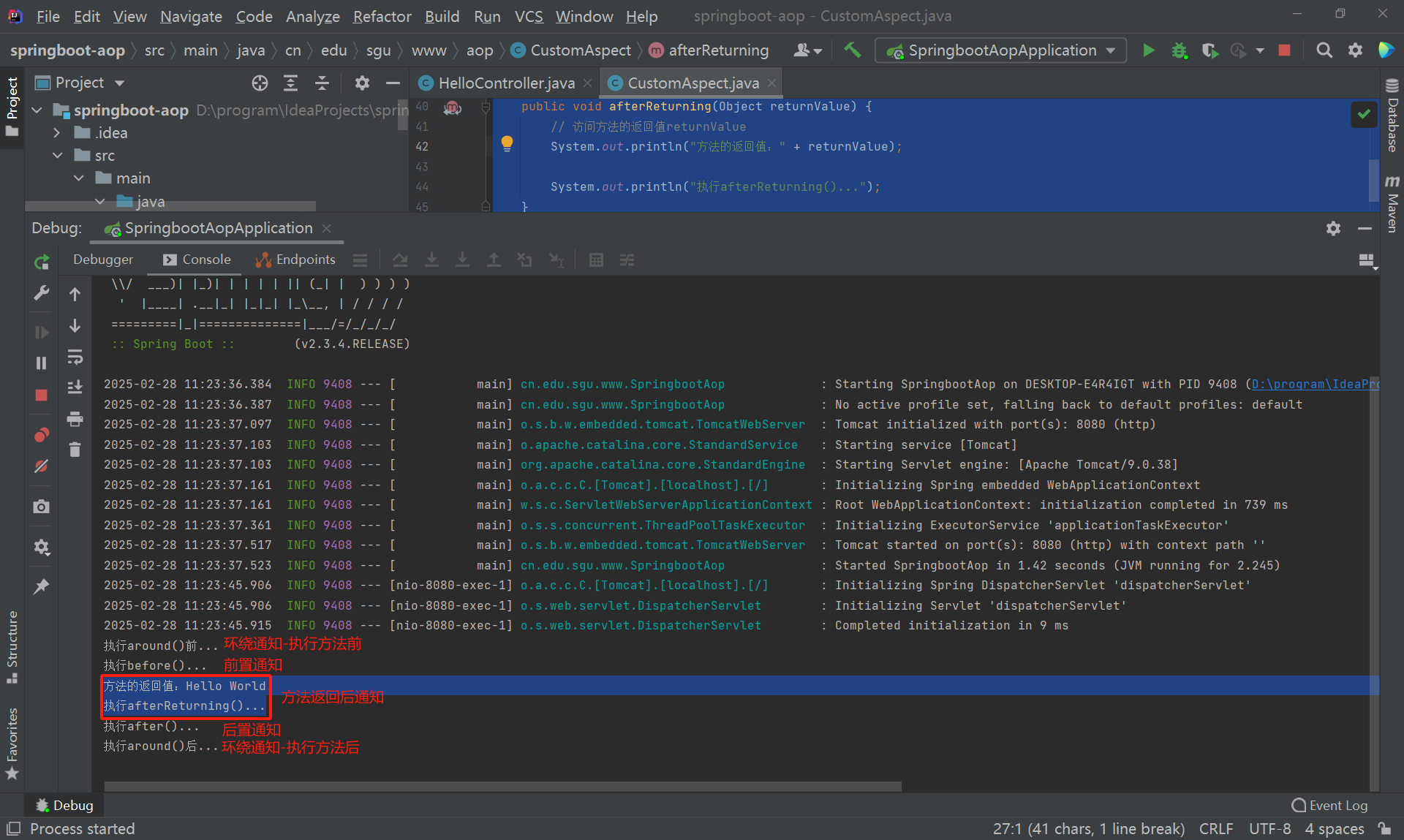Toggle Scroll to End of console
The image size is (1404, 840).
75,387
